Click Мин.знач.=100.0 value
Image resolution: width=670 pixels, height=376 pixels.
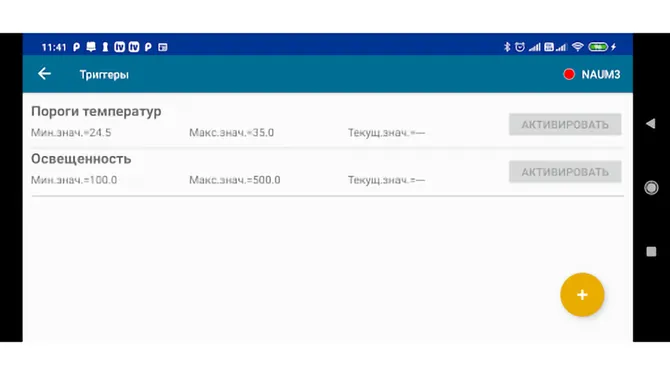point(74,180)
